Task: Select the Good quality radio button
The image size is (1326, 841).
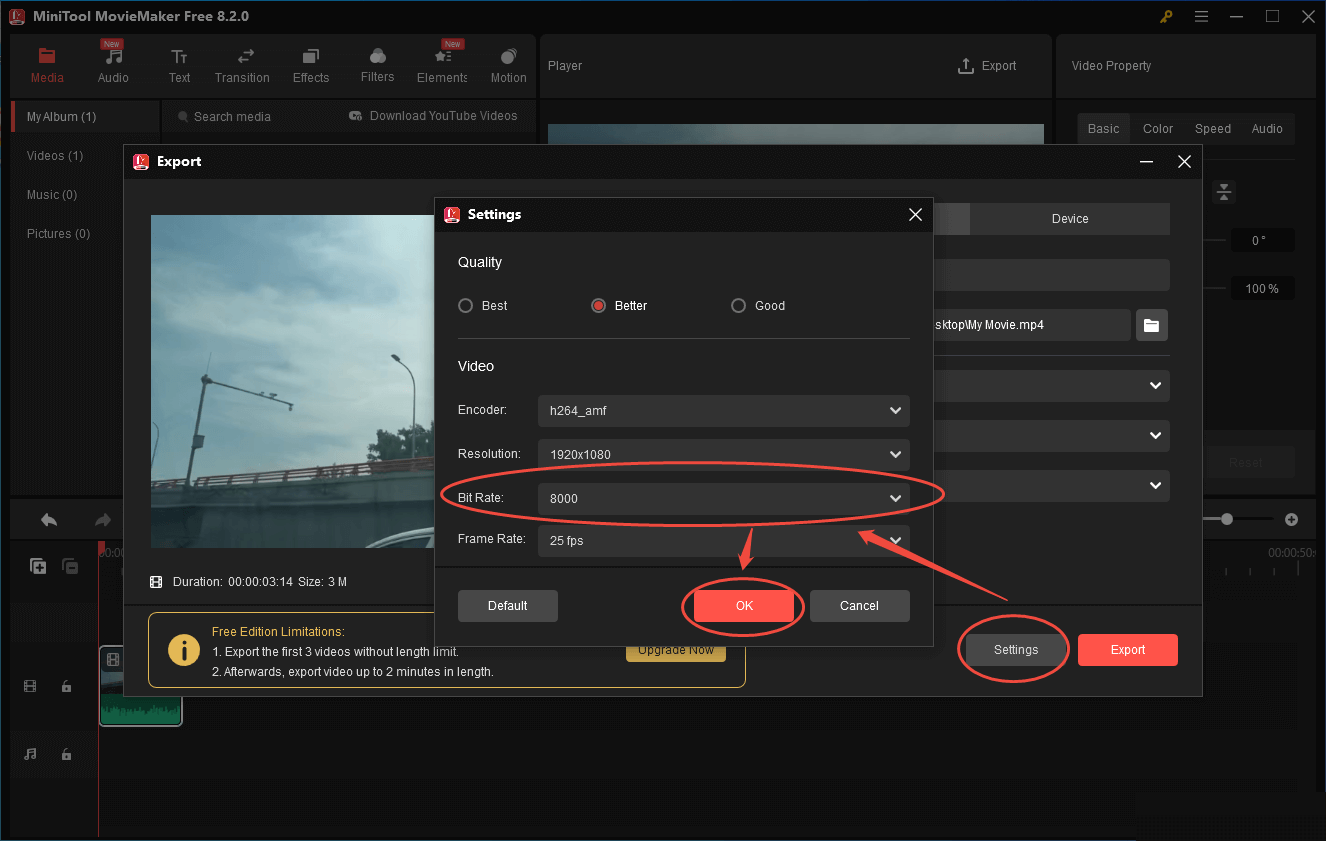Action: [738, 306]
